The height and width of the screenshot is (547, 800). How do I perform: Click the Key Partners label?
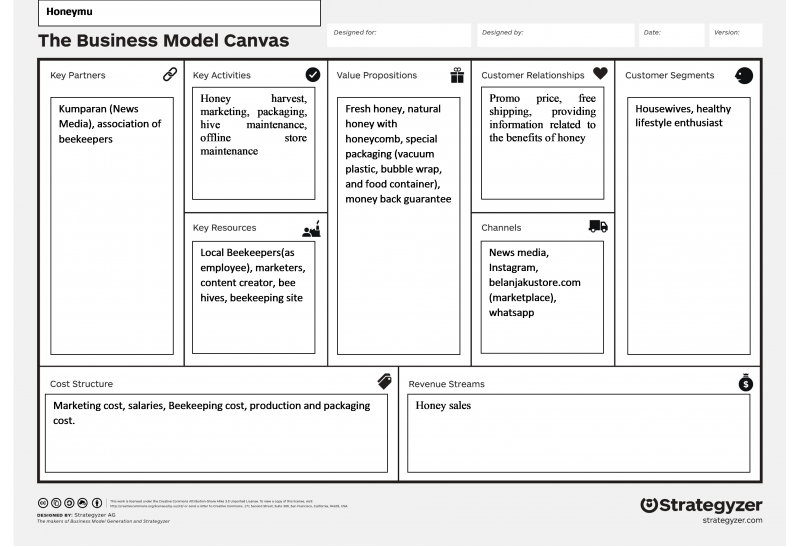click(x=78, y=76)
